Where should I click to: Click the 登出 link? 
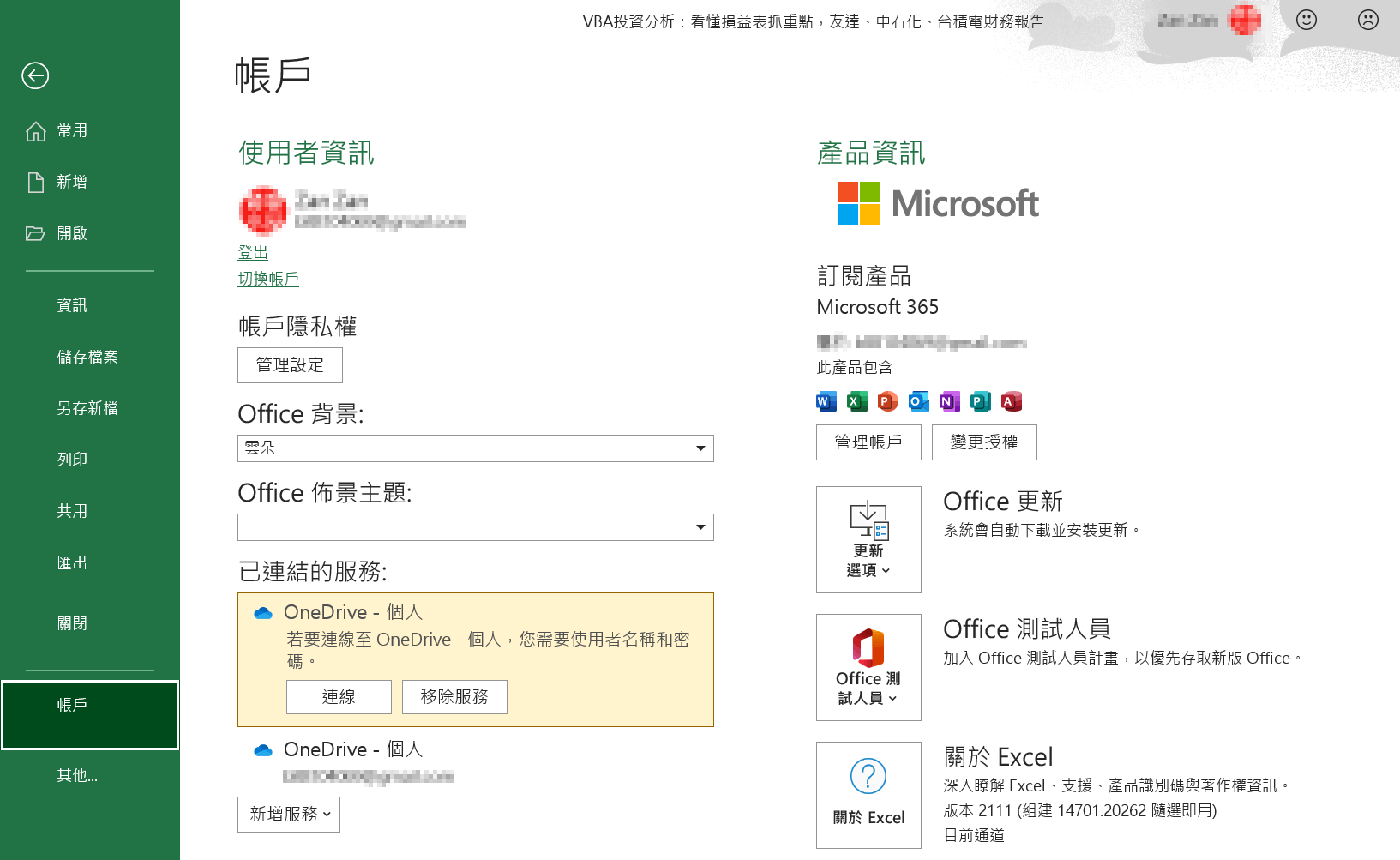coord(253,253)
